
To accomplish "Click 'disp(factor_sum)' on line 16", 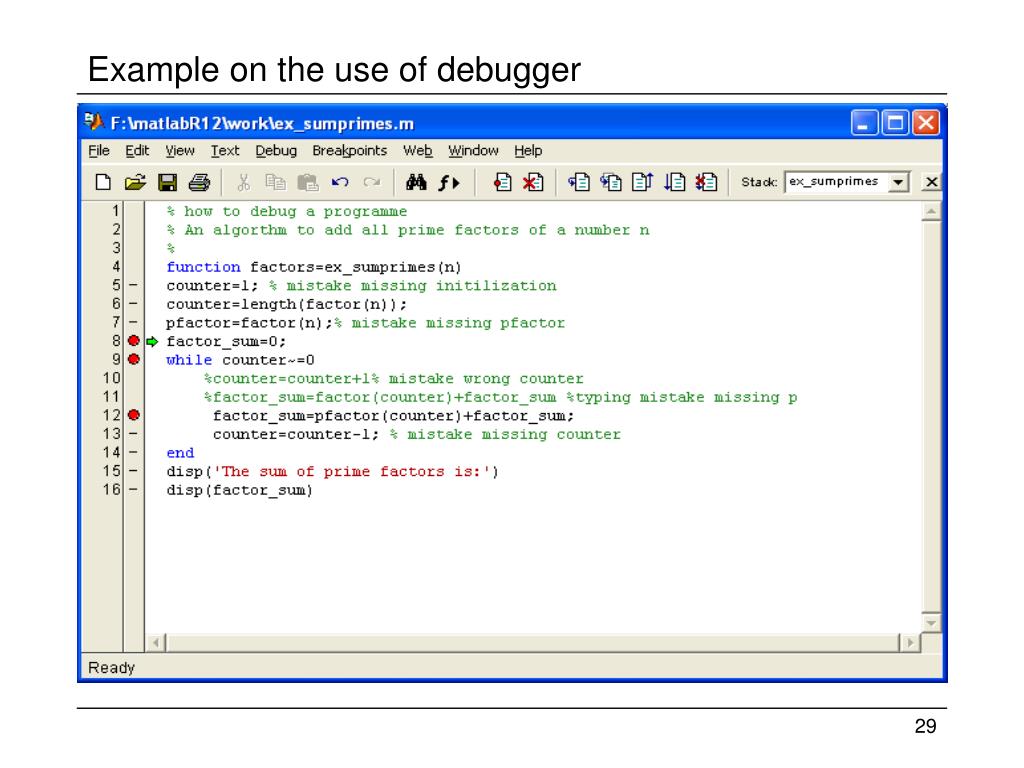I will click(240, 490).
